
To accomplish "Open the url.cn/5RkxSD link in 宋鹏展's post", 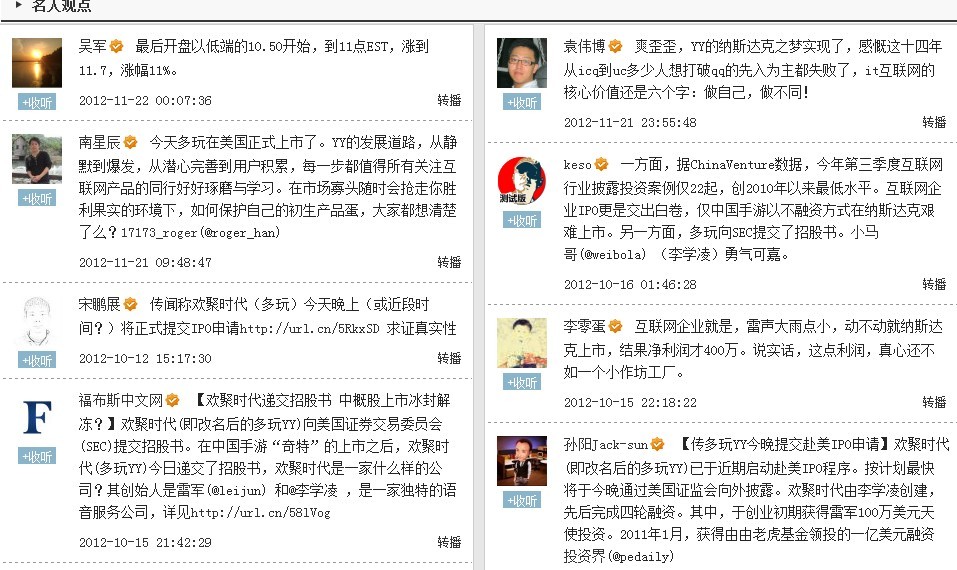I will click(x=309, y=329).
